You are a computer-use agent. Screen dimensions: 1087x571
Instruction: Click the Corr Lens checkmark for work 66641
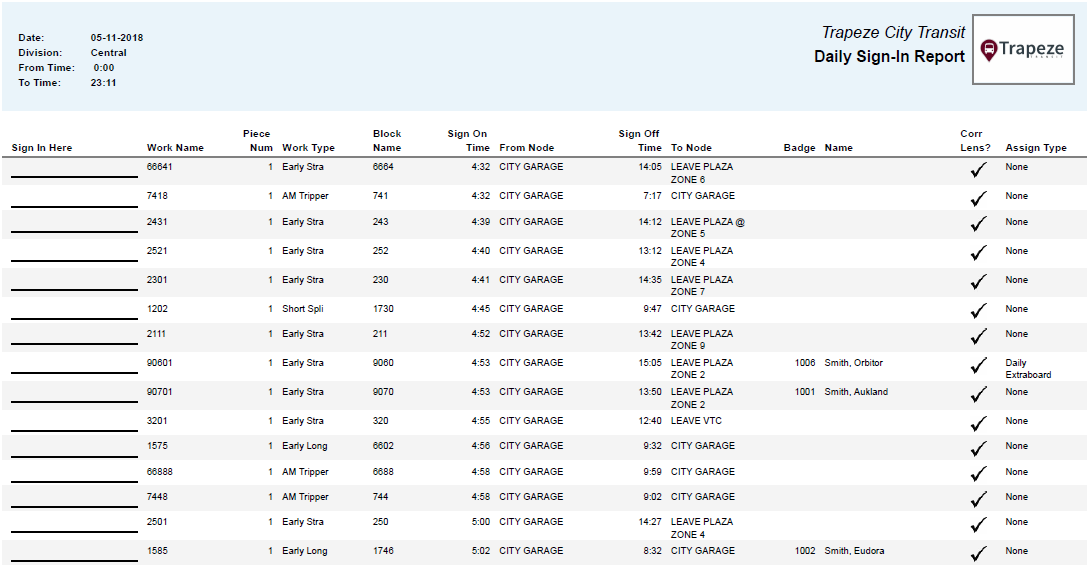coord(978,171)
